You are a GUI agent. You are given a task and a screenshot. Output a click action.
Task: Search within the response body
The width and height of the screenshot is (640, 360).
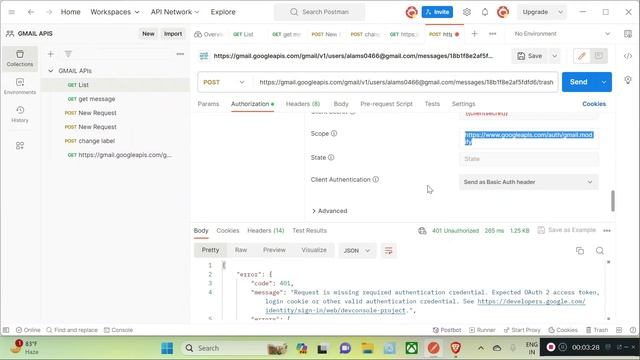click(600, 251)
